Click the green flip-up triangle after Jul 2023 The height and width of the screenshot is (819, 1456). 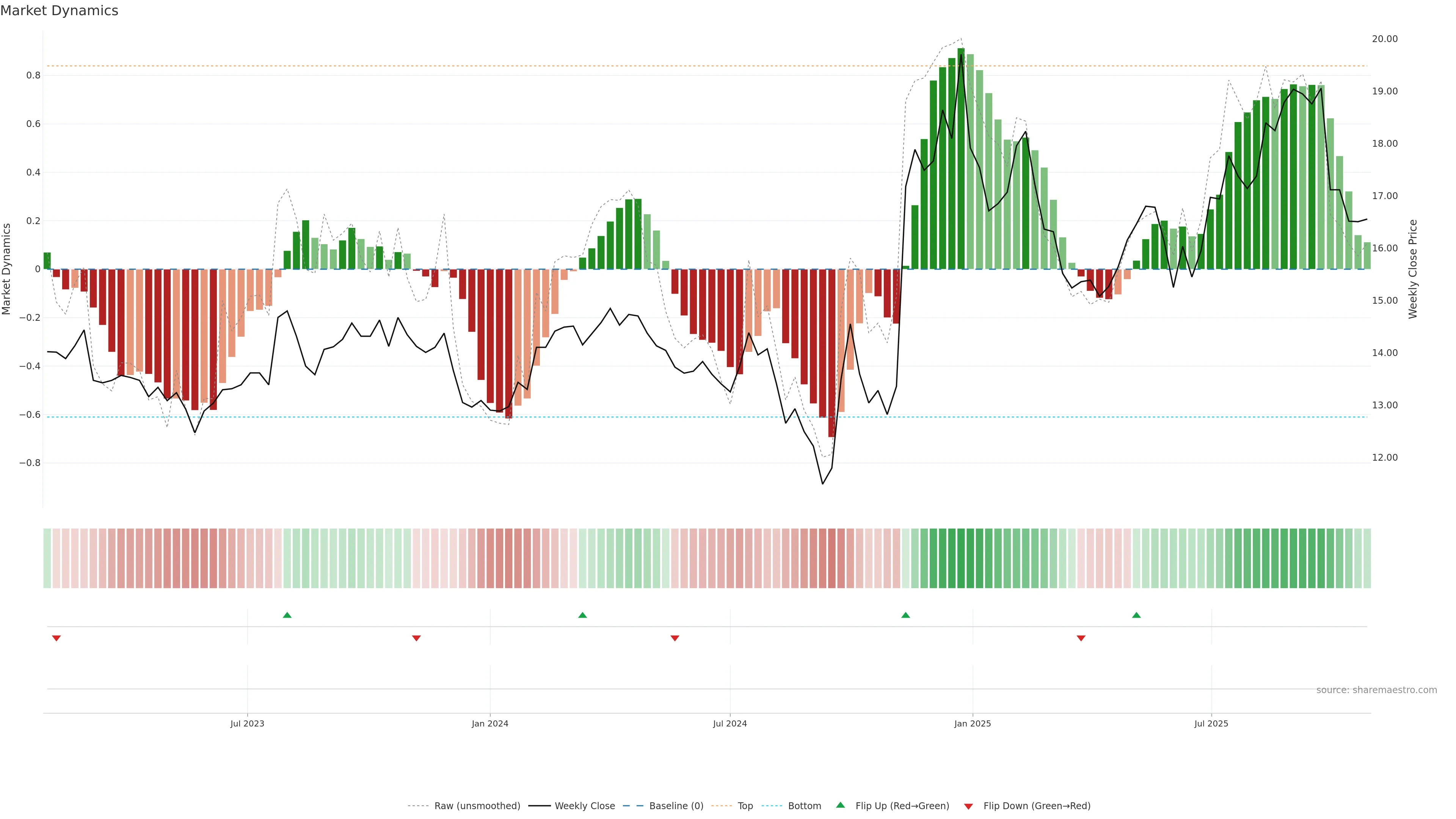coord(287,615)
